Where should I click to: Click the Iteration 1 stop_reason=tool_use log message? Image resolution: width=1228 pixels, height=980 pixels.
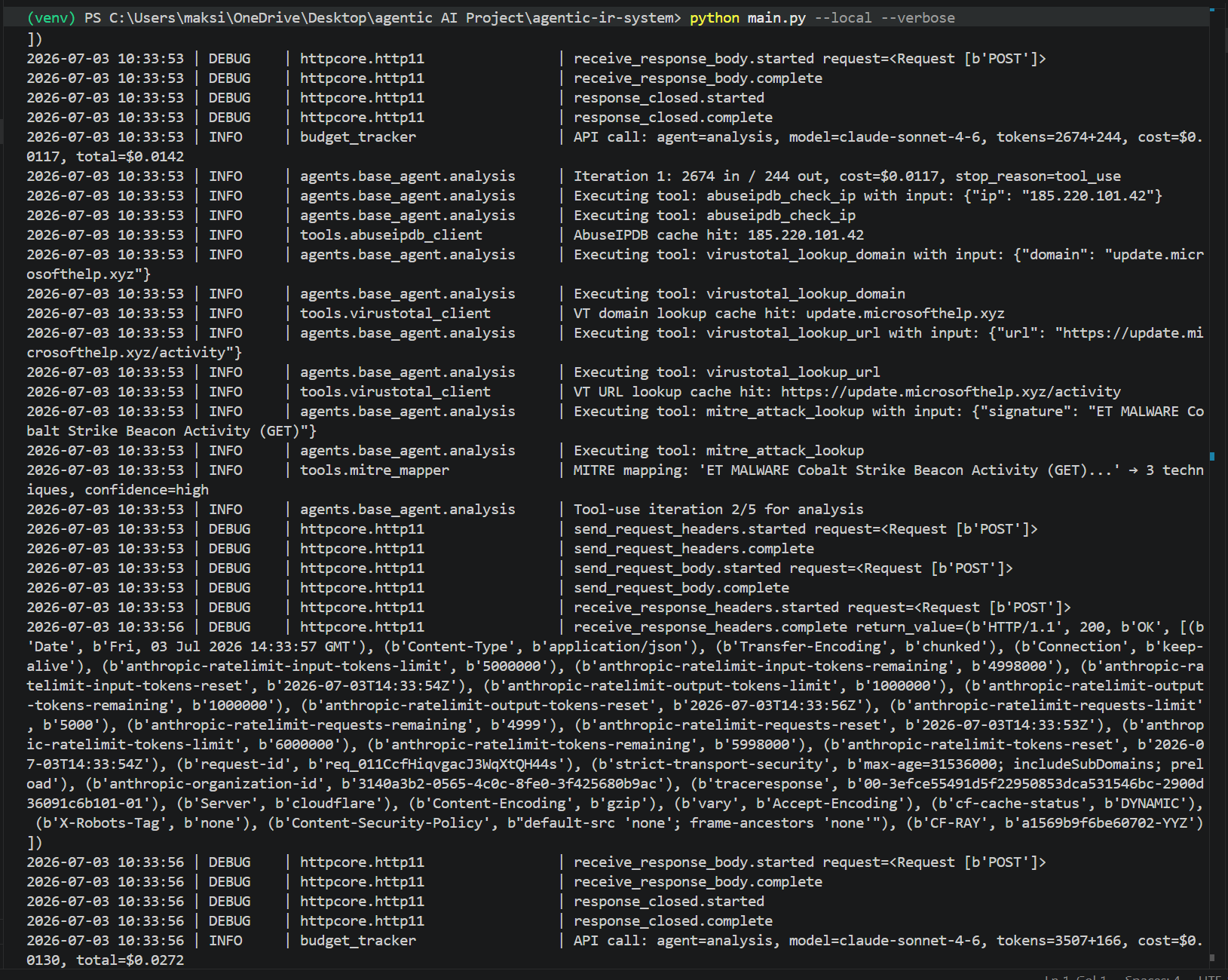(847, 176)
